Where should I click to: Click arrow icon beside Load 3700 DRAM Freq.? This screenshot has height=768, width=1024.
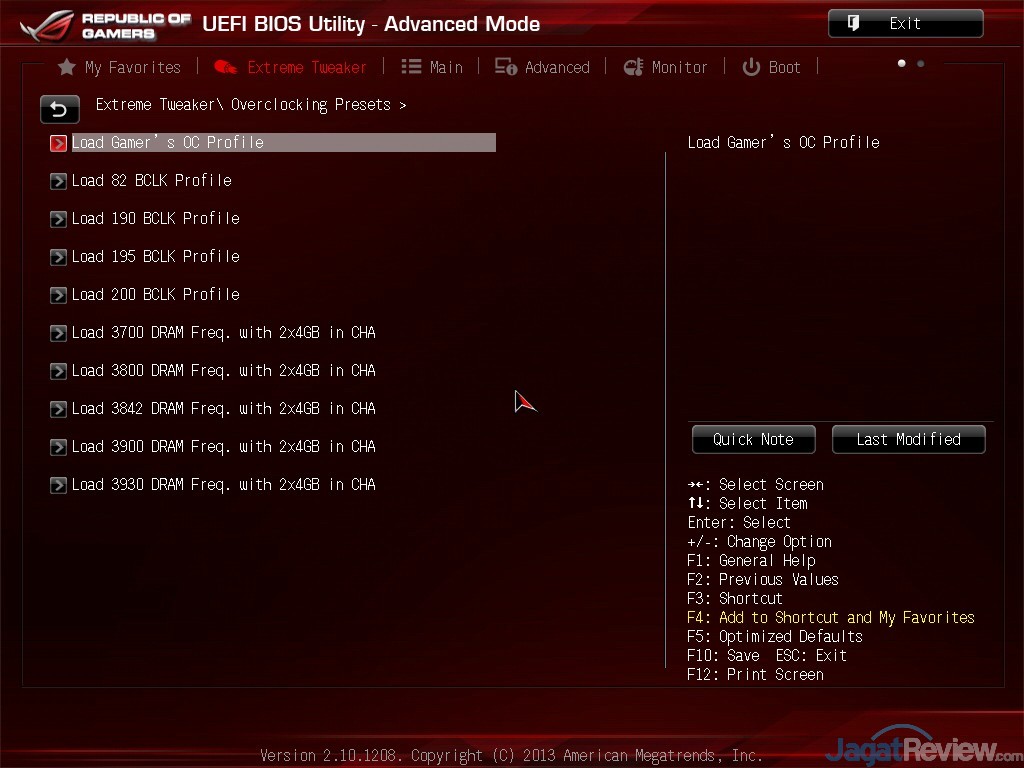pyautogui.click(x=58, y=333)
